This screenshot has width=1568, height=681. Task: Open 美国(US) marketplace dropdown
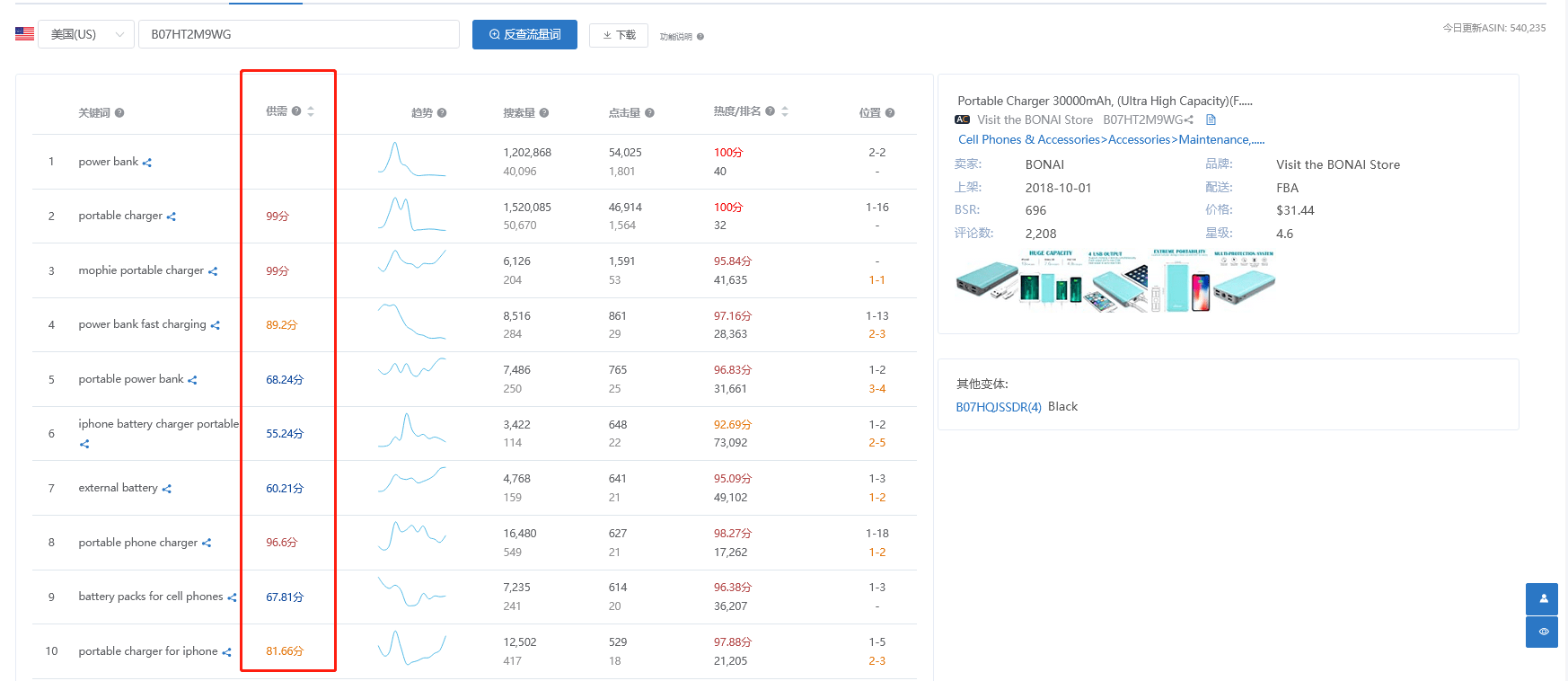tap(86, 34)
